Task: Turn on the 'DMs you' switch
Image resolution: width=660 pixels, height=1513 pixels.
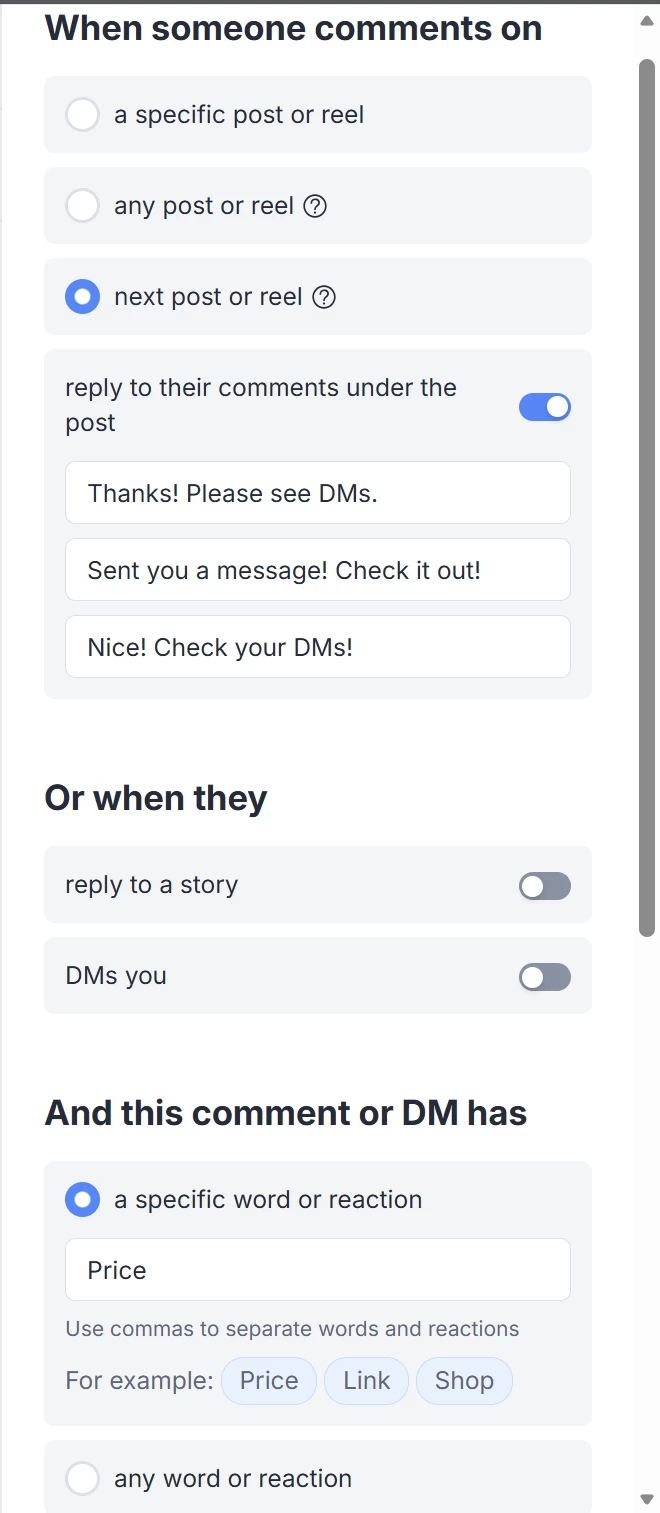Action: click(545, 977)
